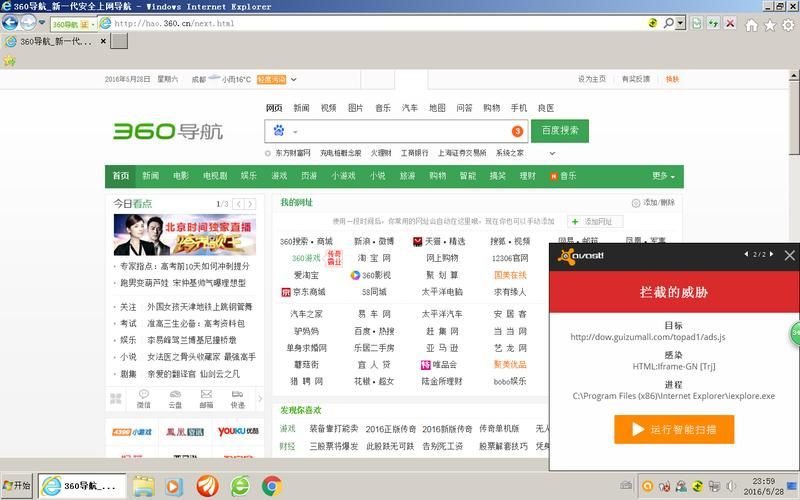The width and height of the screenshot is (800, 500).
Task: Click the magnifier search icon in address bar
Action: point(668,23)
